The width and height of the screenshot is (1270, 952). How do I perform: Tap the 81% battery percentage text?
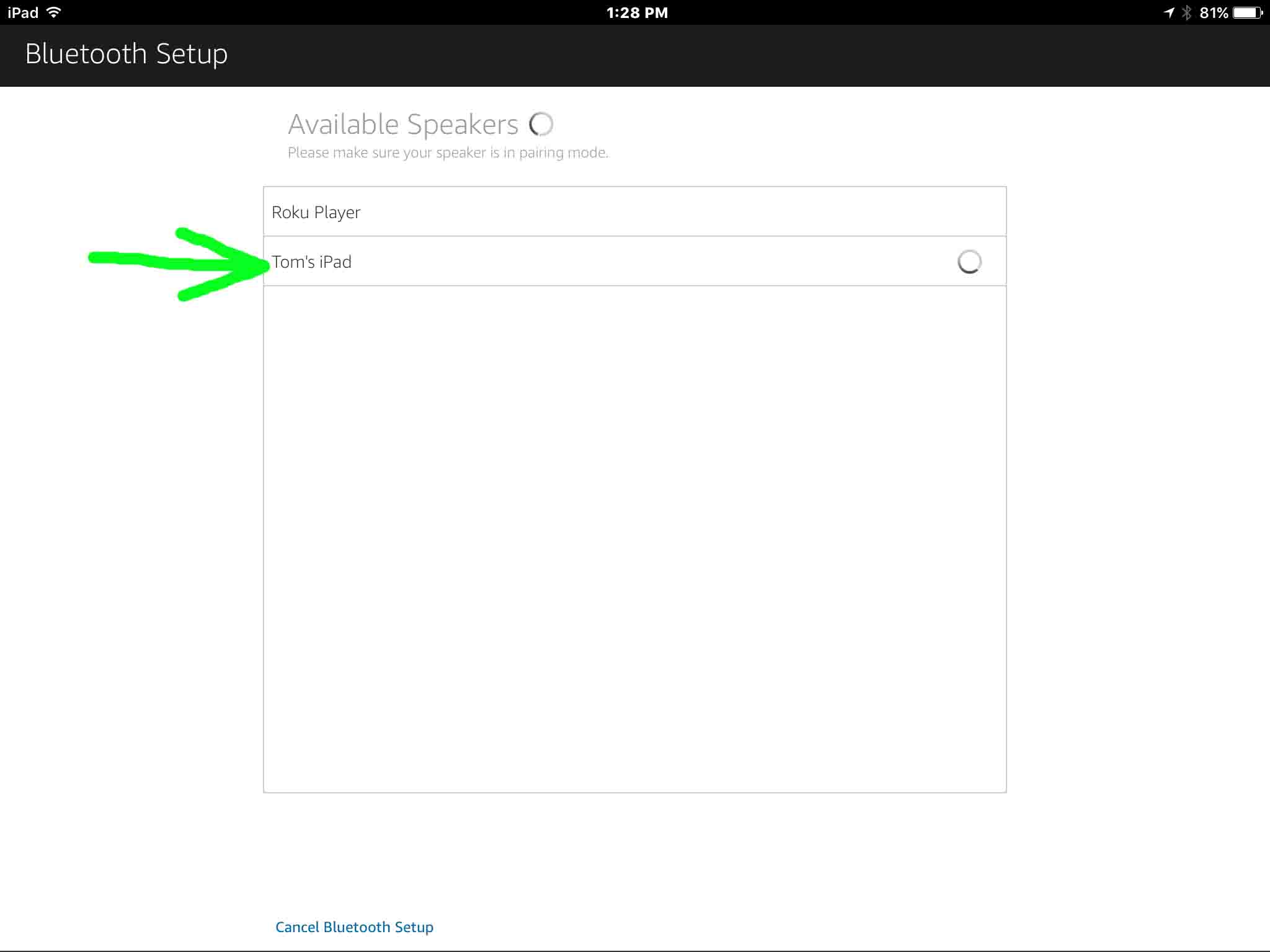point(1214,12)
